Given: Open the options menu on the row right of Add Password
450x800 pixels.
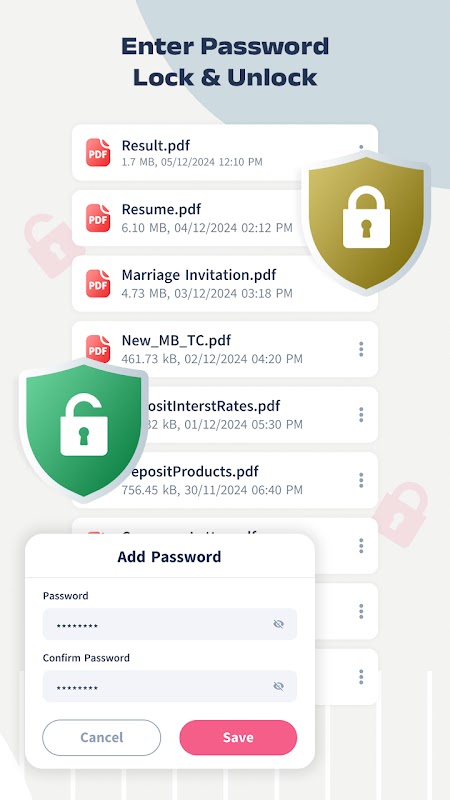Looking at the screenshot, I should point(361,545).
